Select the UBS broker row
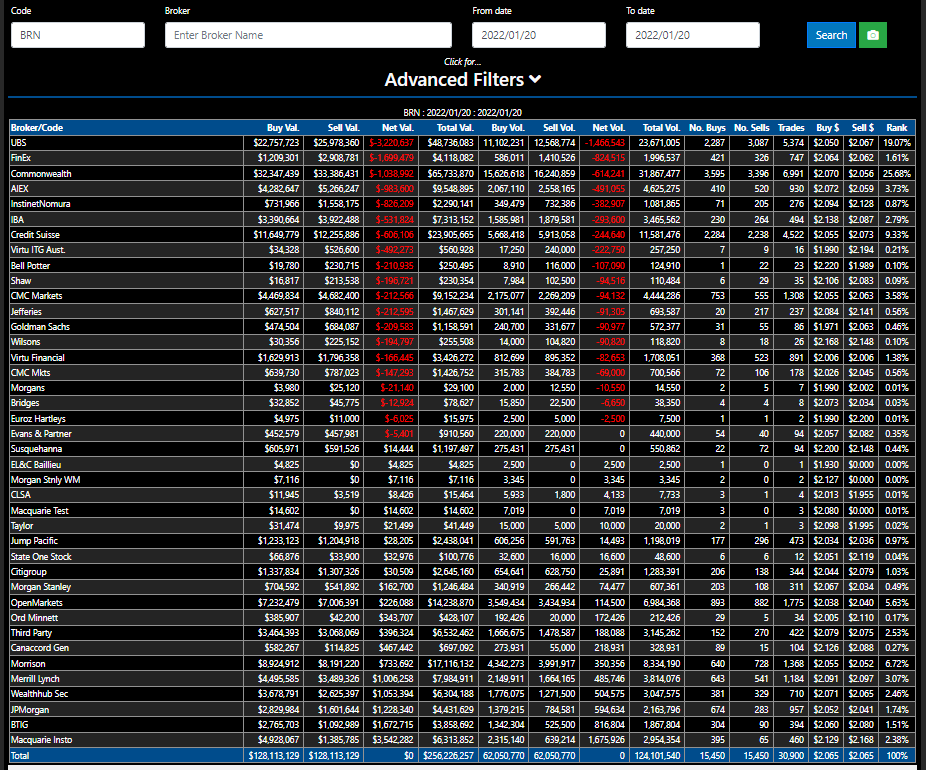The width and height of the screenshot is (926, 770). (19, 143)
